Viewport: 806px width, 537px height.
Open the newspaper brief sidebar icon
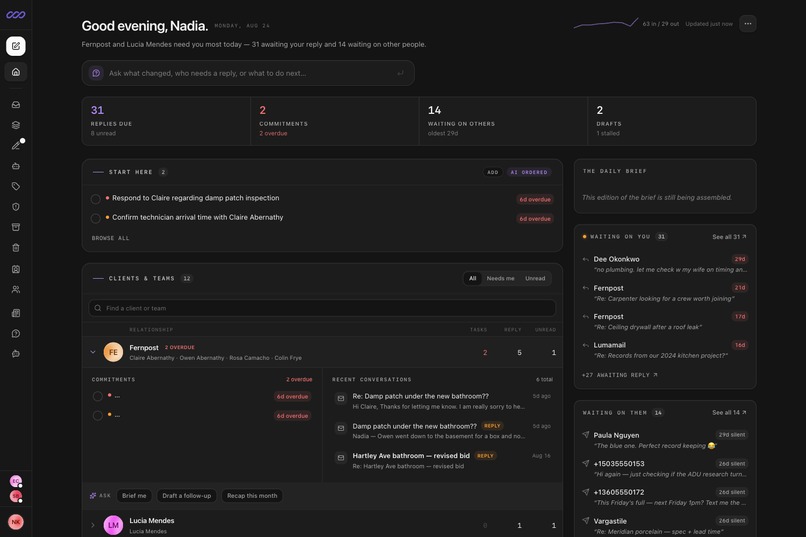coord(16,313)
